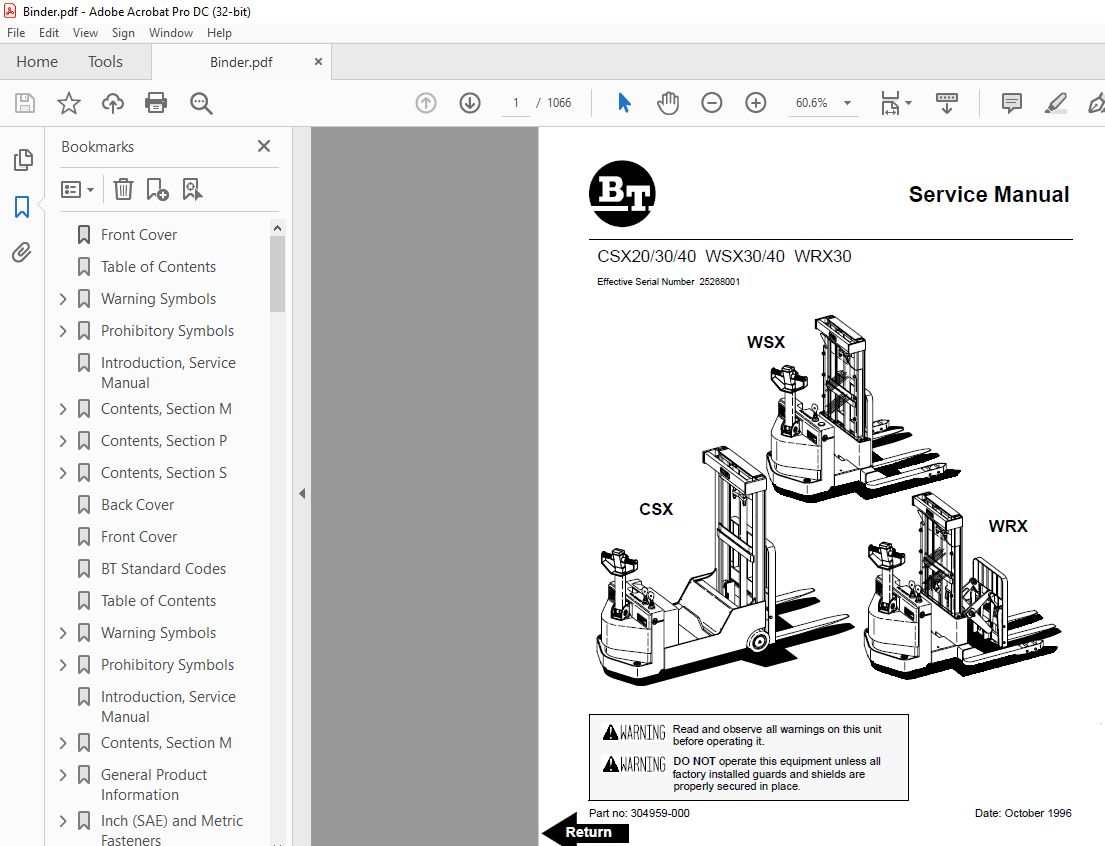
Task: Collapse navigation pane with divider arrow
Action: (302, 494)
